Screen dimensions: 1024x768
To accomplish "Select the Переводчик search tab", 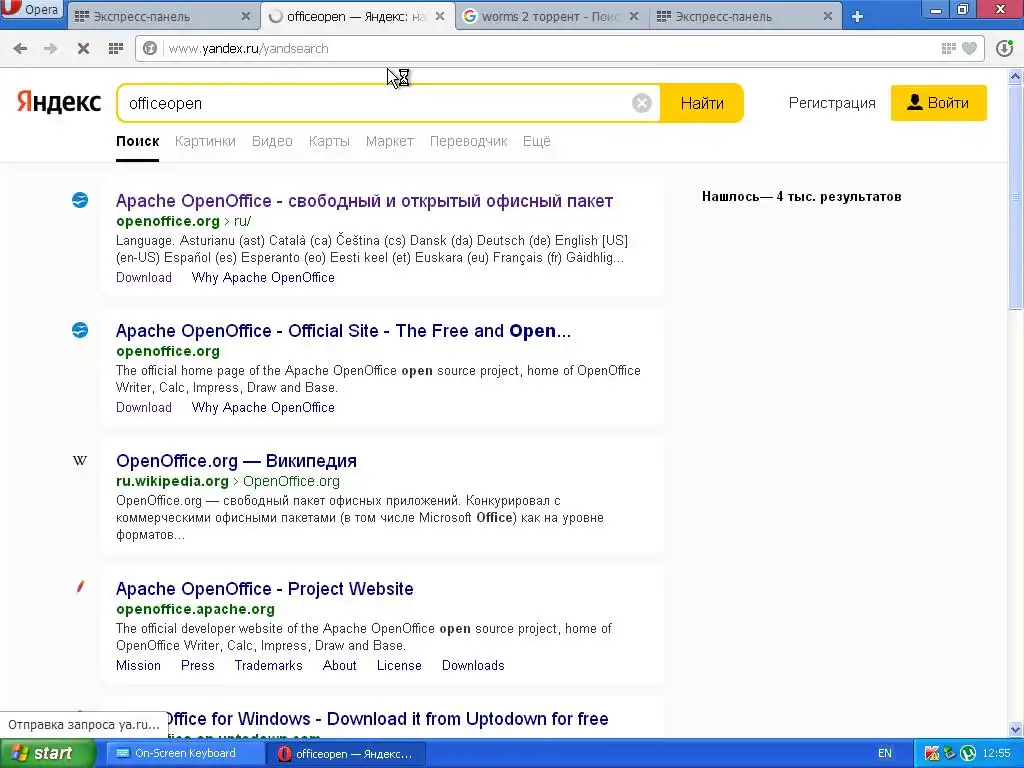I will tap(468, 141).
